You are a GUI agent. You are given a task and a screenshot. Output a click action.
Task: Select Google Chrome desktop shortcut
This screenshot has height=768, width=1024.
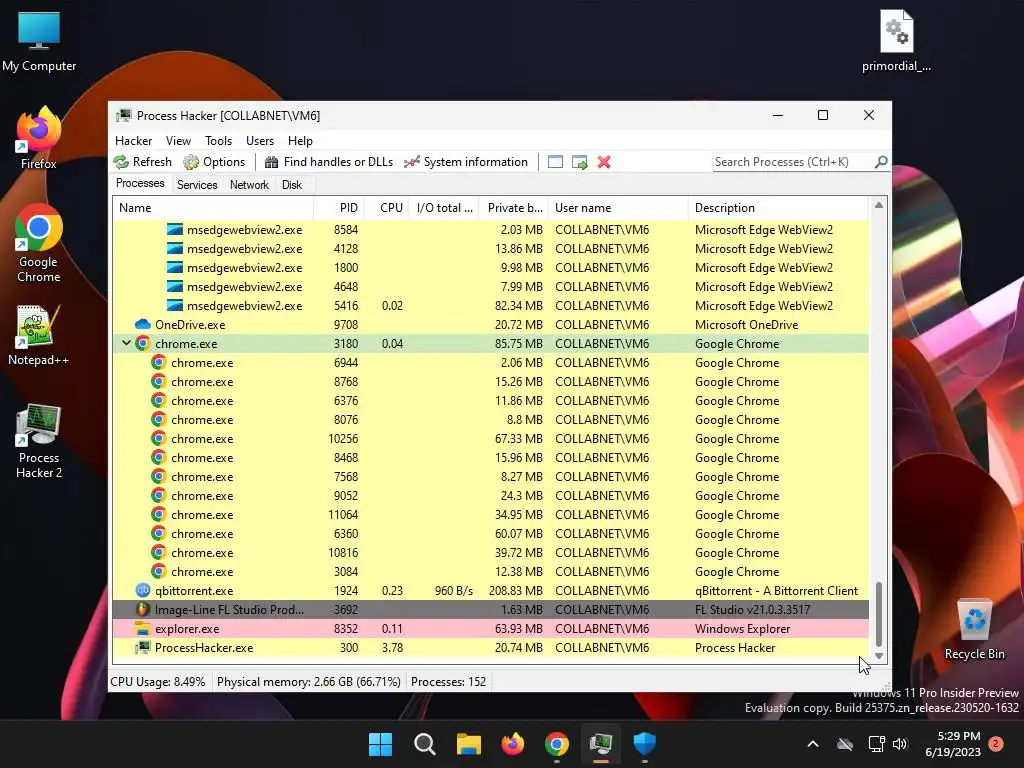(39, 244)
